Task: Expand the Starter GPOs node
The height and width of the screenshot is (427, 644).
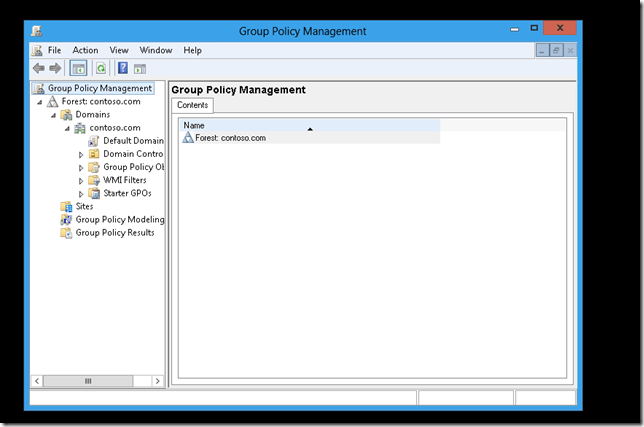Action: 81,194
